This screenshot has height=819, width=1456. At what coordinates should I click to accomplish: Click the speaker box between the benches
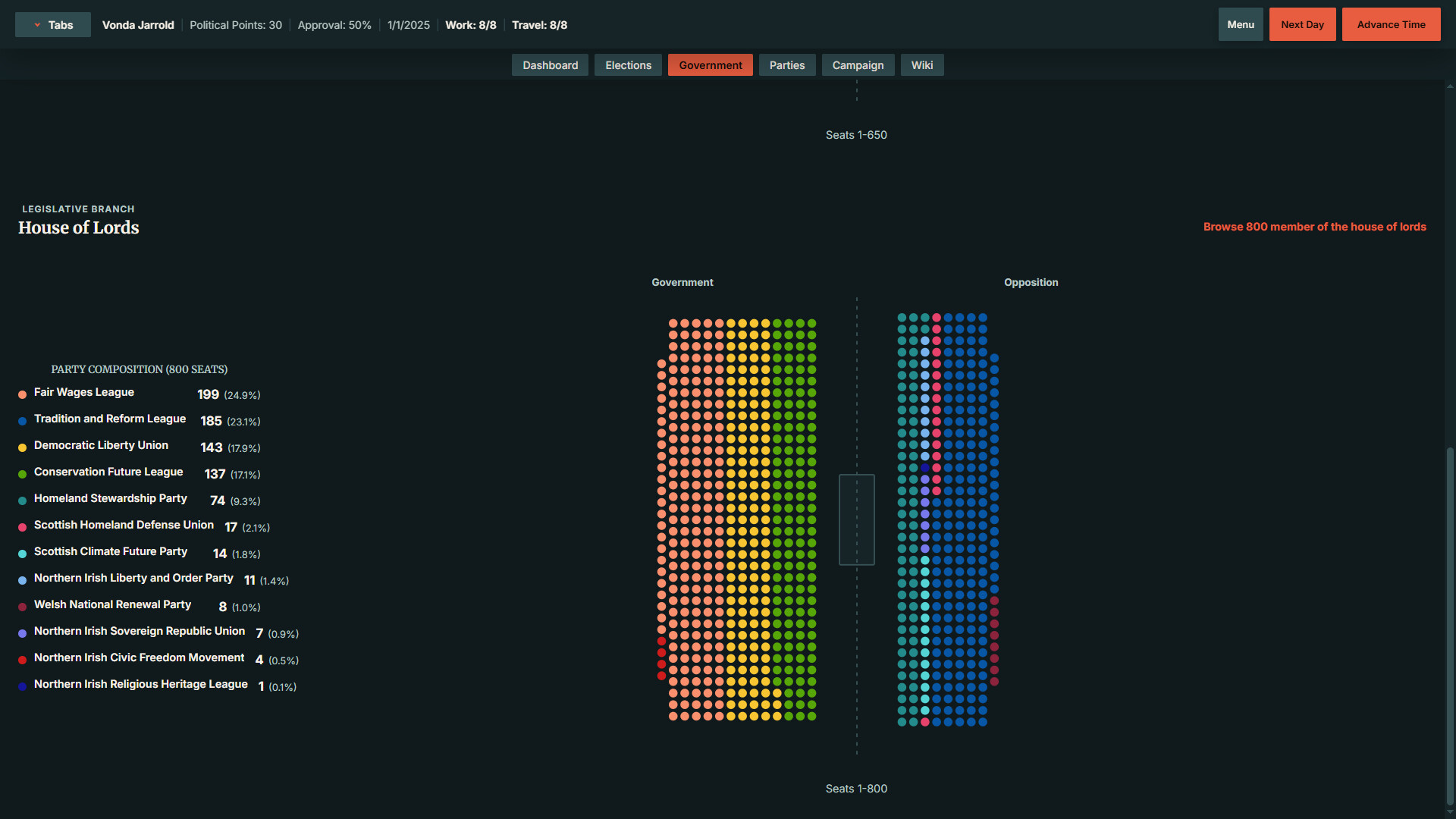857,519
